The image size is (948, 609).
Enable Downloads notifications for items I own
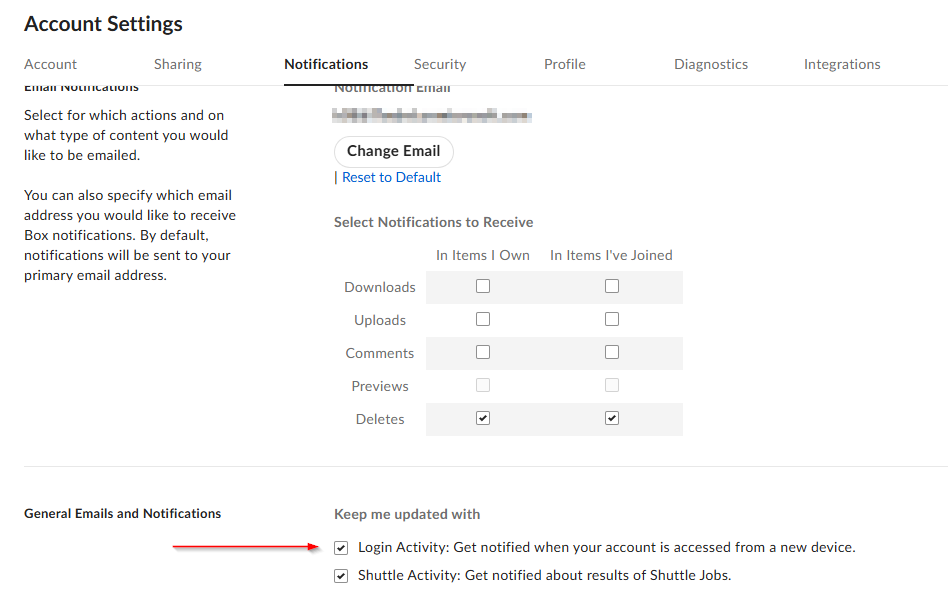pos(483,286)
